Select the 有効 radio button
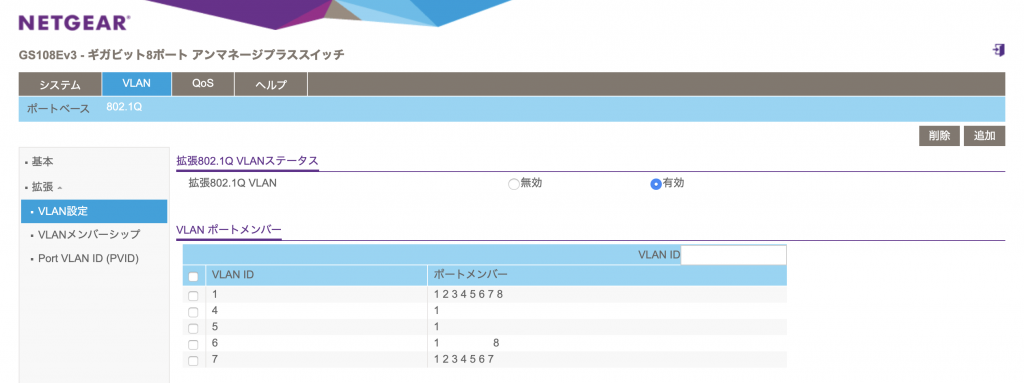The image size is (1024, 383). [656, 184]
